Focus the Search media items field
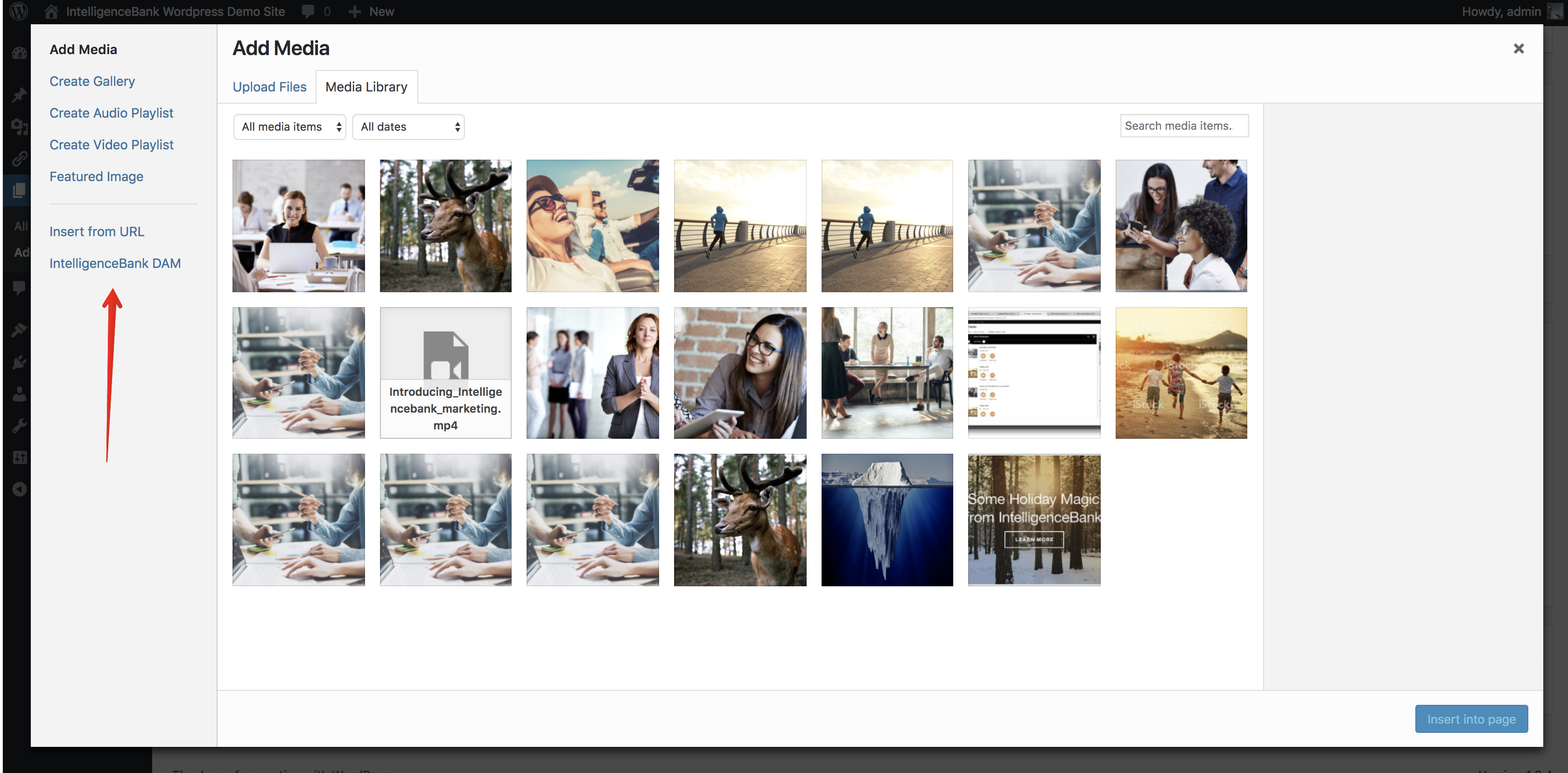Image resolution: width=1568 pixels, height=773 pixels. pos(1183,126)
